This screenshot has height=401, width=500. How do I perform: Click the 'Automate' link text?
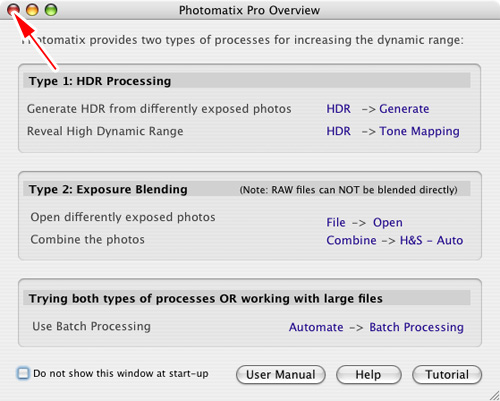(x=316, y=327)
